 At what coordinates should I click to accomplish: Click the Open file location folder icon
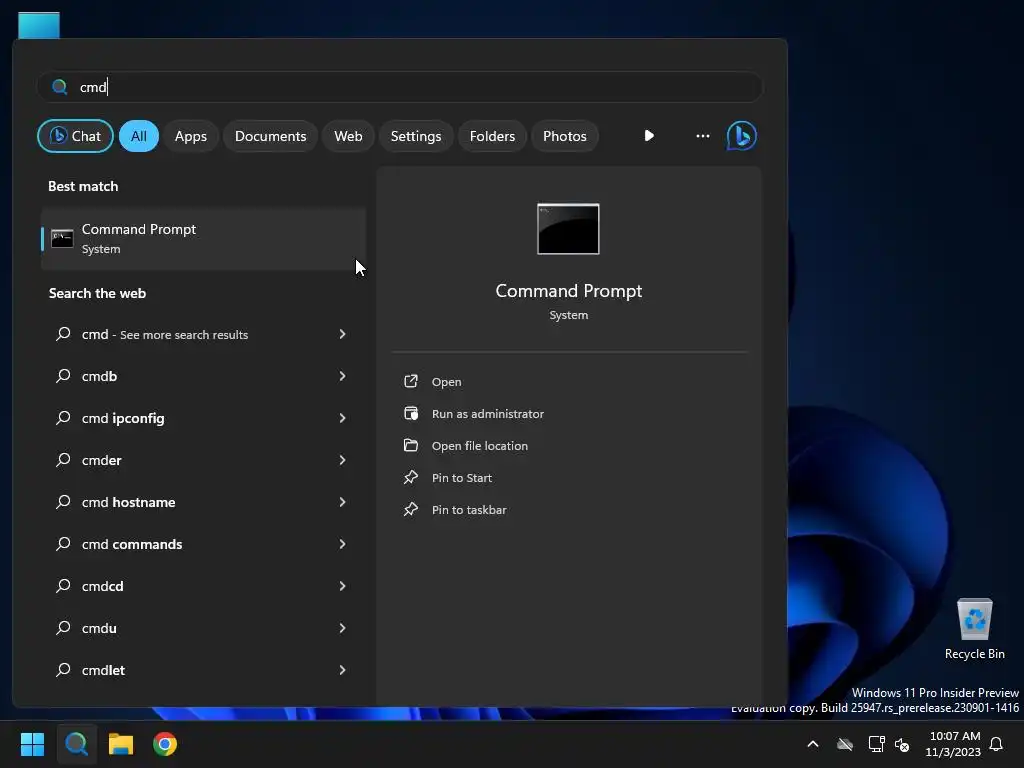tap(411, 445)
